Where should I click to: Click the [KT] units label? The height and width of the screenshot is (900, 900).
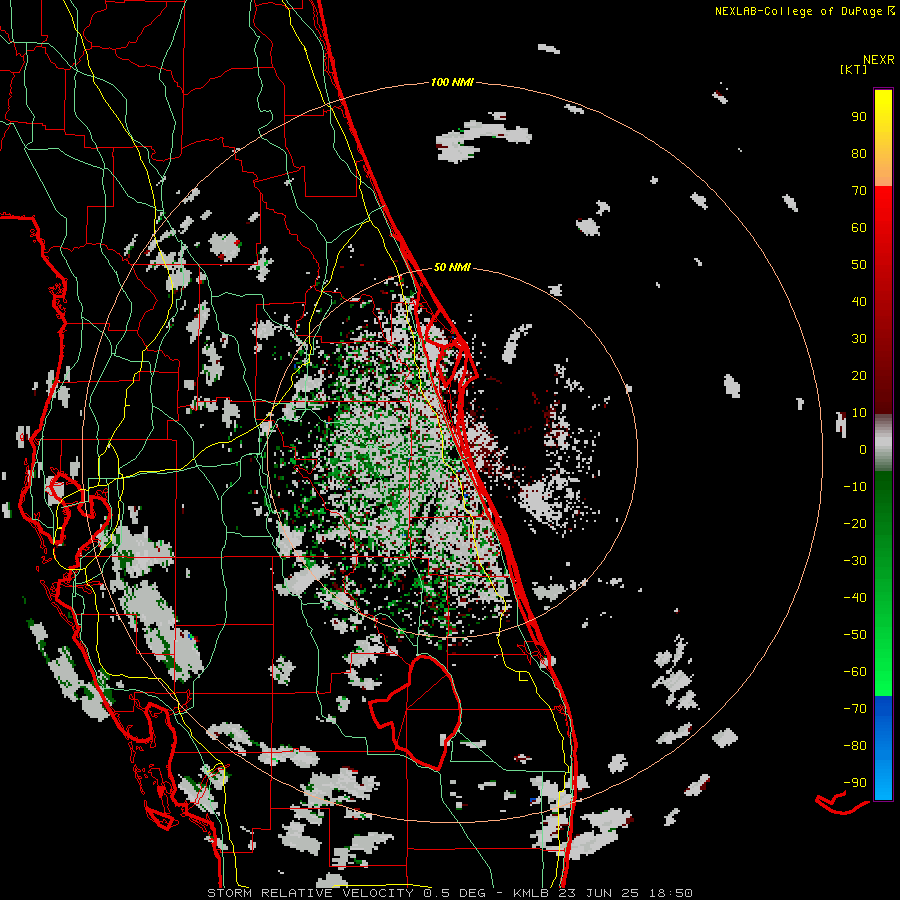coord(854,69)
